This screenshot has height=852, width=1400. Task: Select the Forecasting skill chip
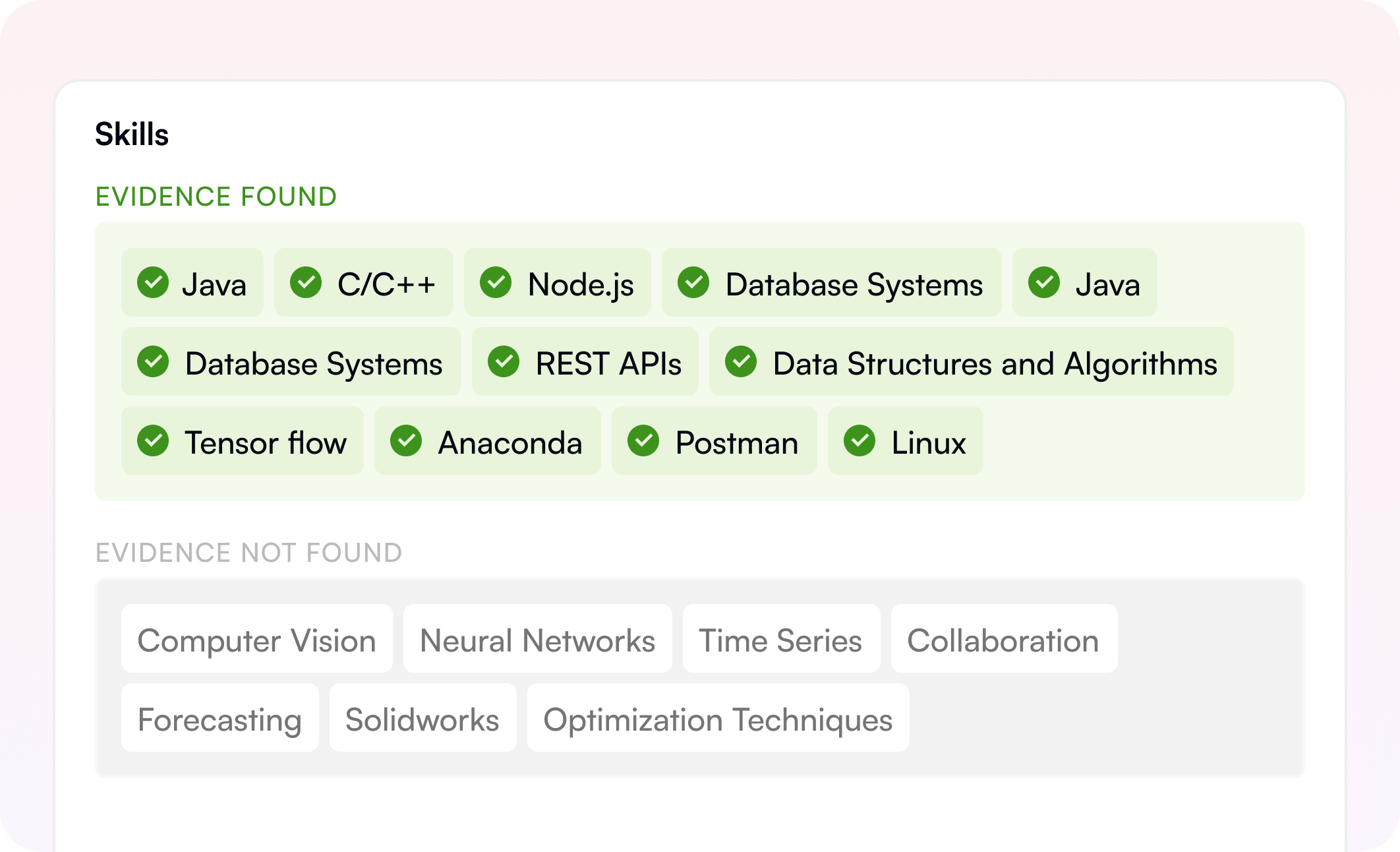(219, 718)
